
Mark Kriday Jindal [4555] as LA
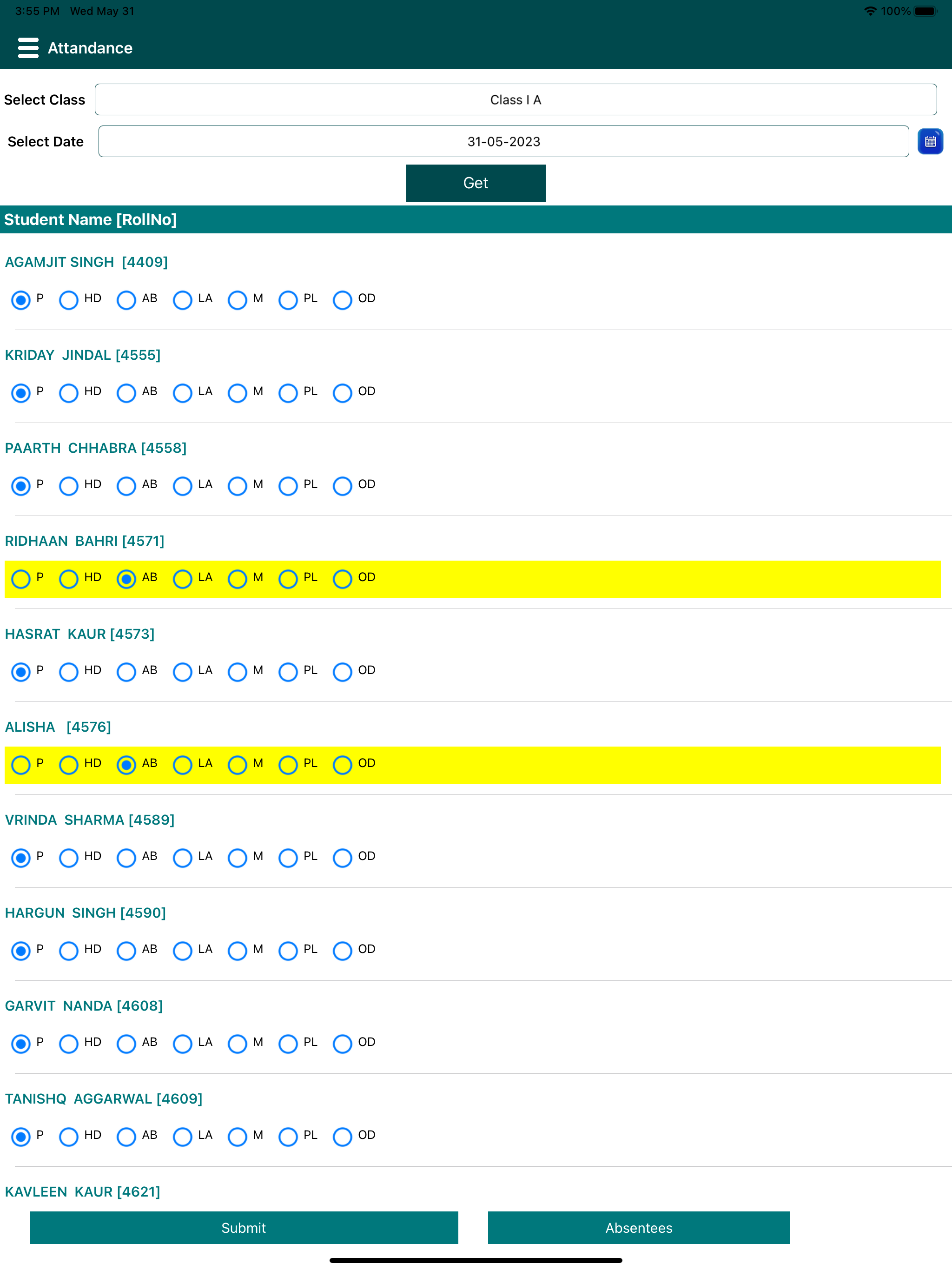point(183,393)
